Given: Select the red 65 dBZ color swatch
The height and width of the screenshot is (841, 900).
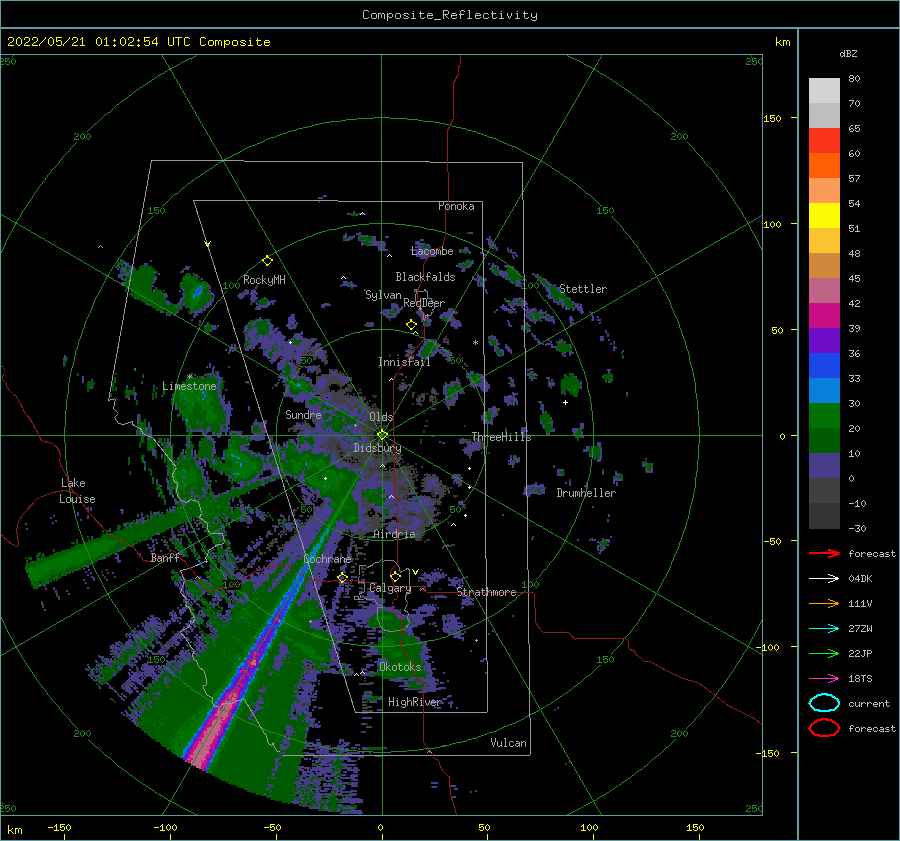Looking at the screenshot, I should (x=824, y=141).
